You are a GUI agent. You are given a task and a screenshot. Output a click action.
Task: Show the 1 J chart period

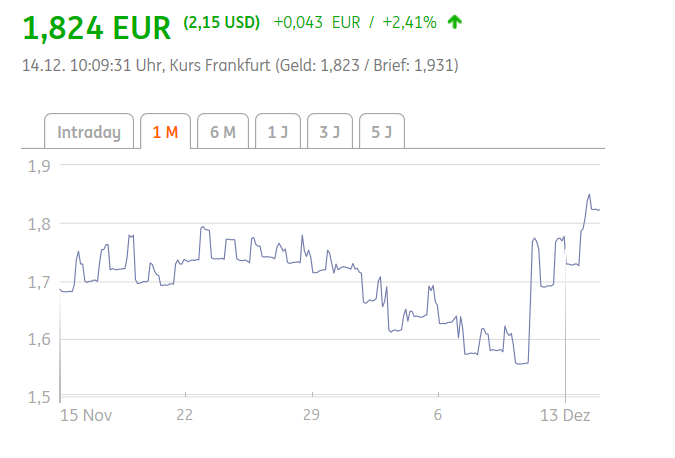point(277,132)
